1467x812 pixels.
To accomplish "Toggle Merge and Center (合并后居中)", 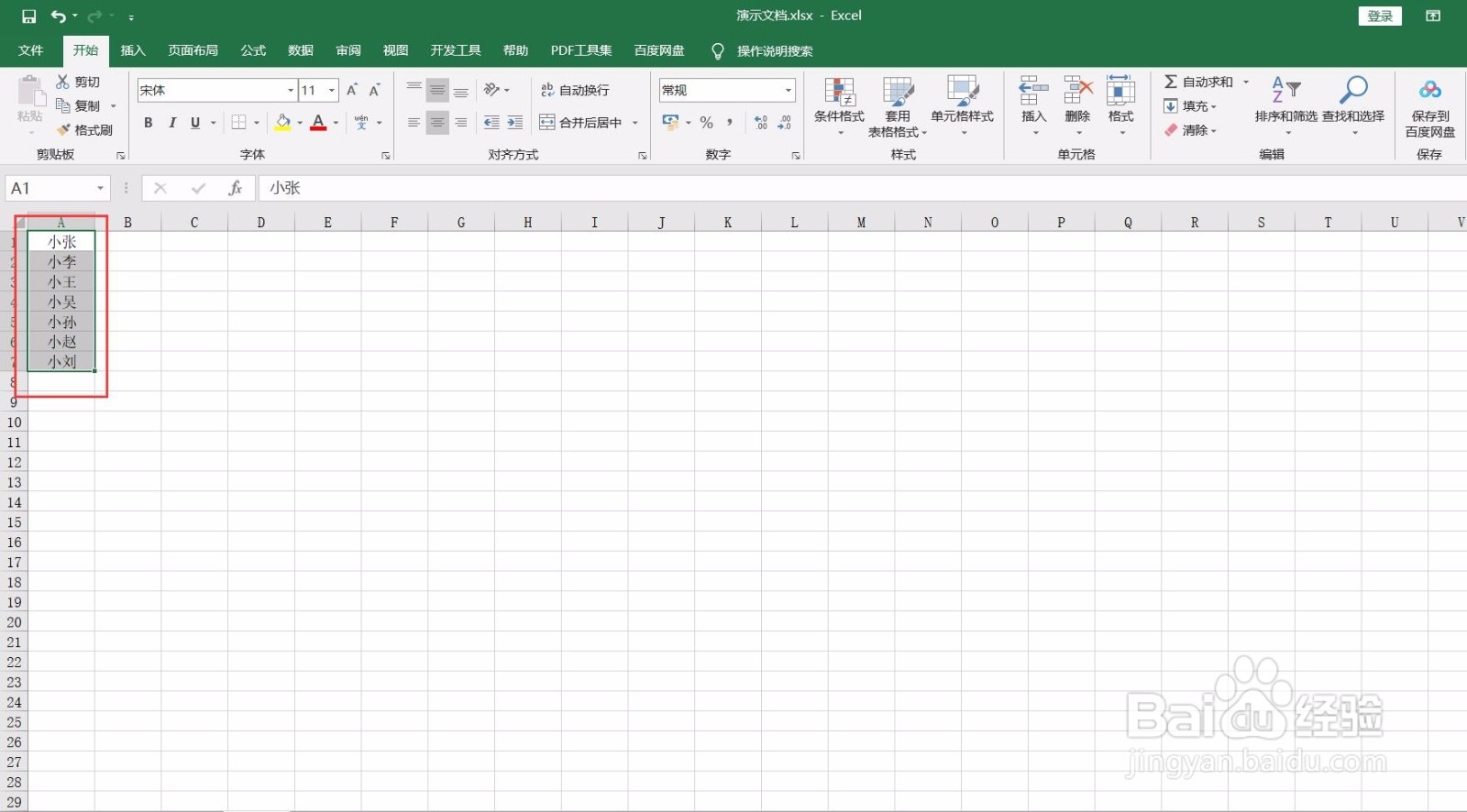I will coord(580,122).
